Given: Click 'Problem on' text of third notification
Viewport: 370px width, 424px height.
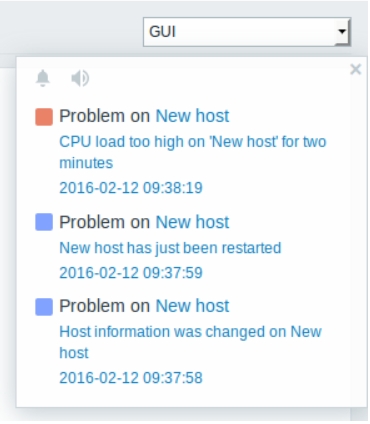Looking at the screenshot, I should [105, 306].
